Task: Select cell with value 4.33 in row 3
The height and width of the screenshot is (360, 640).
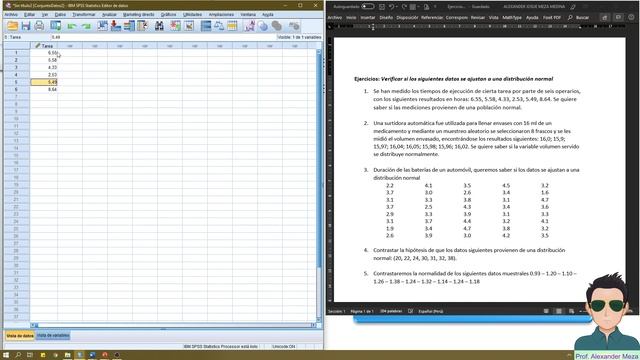Action: pos(44,67)
